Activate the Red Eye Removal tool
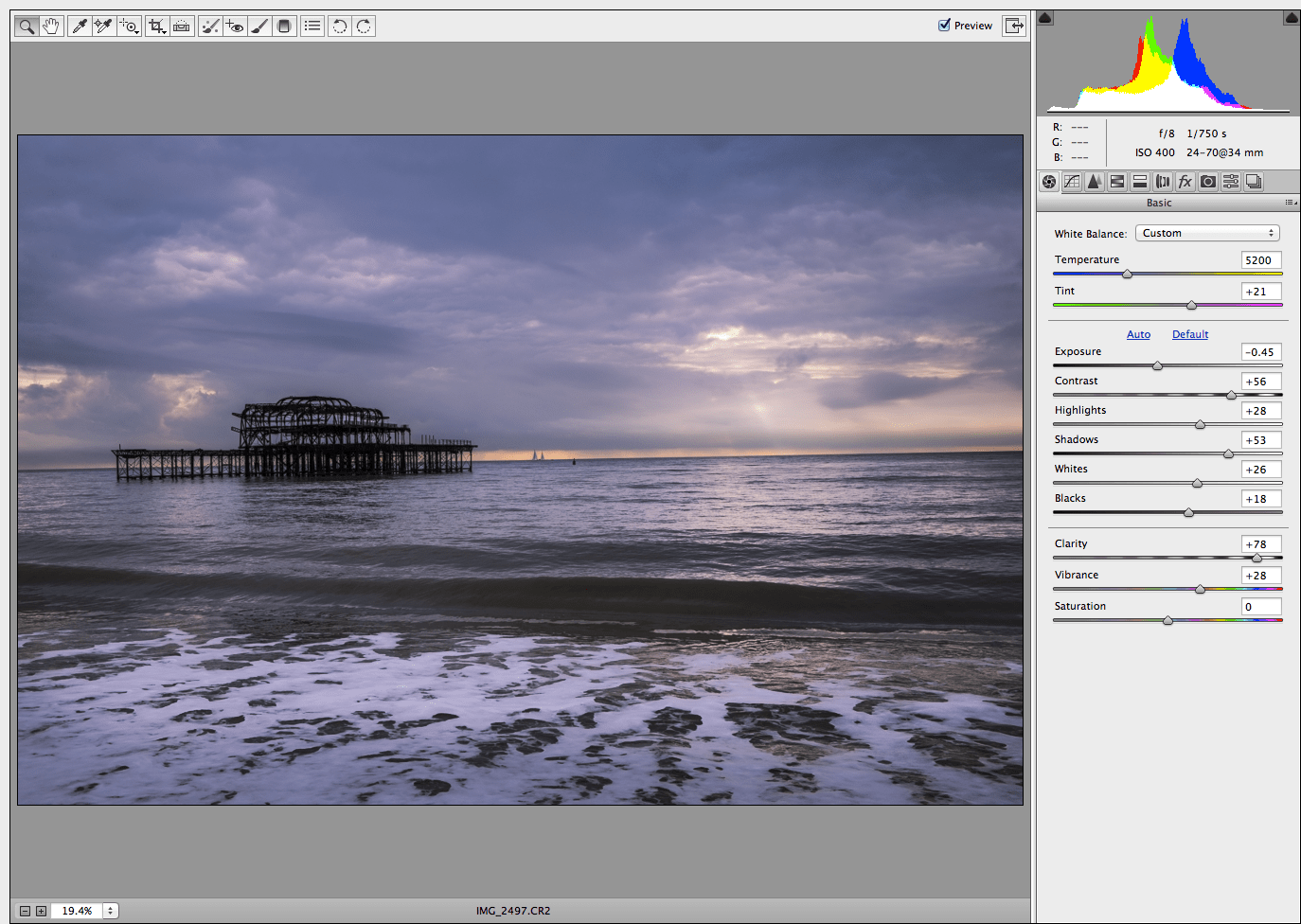The image size is (1301, 924). pyautogui.click(x=235, y=27)
